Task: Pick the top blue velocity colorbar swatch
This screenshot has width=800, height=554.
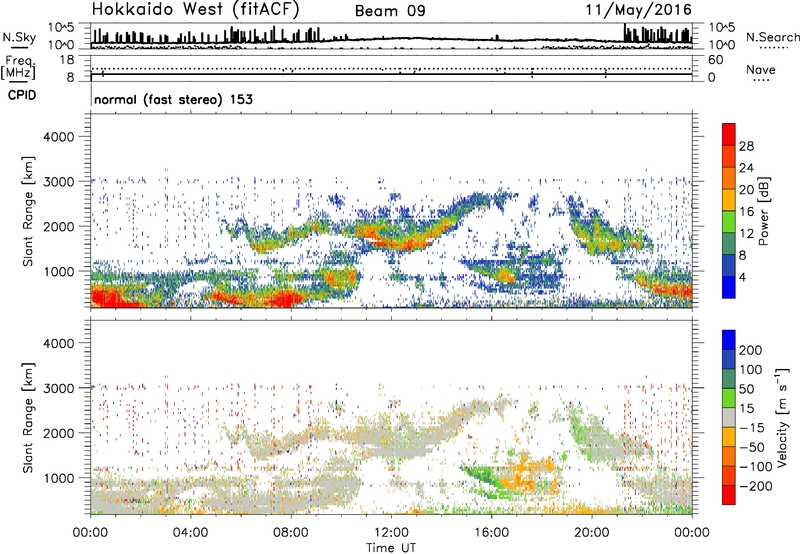Action: point(729,340)
